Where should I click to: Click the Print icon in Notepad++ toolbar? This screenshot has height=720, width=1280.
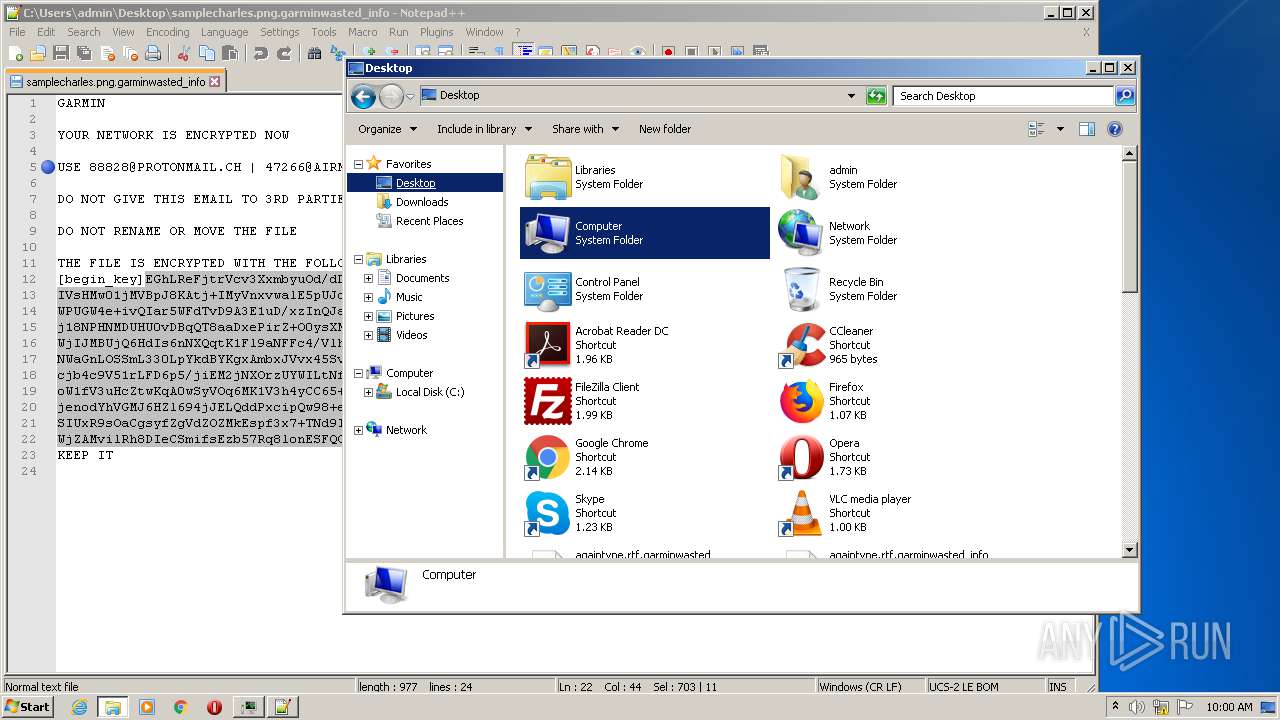(153, 53)
